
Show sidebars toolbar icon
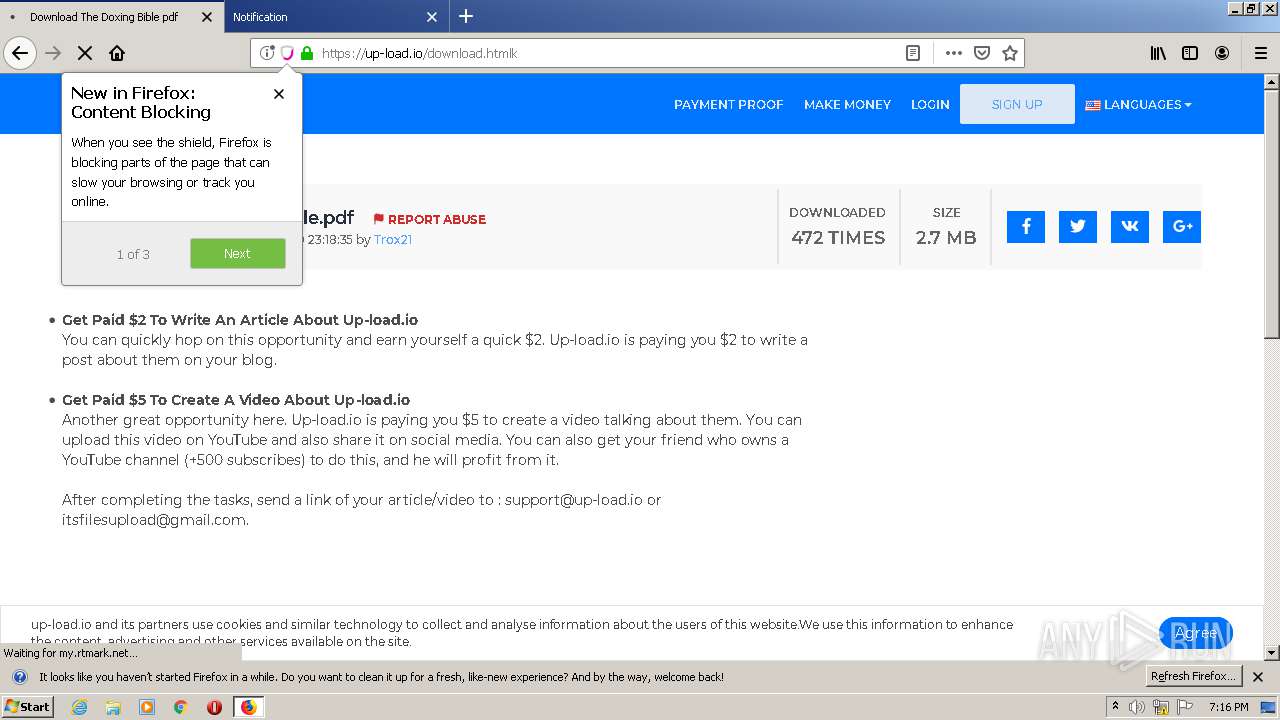(x=1190, y=53)
